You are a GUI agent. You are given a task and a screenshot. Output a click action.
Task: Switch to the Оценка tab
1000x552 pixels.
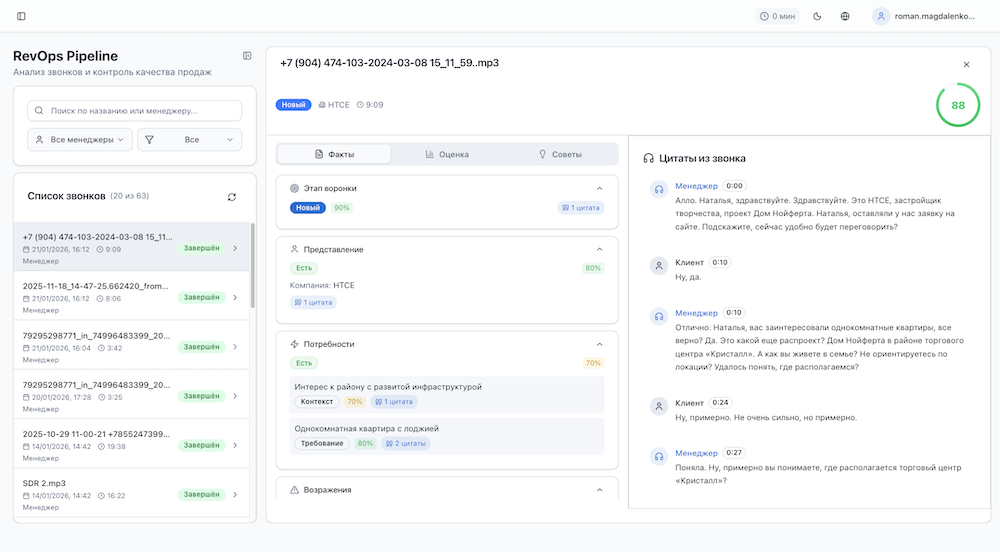coord(447,154)
